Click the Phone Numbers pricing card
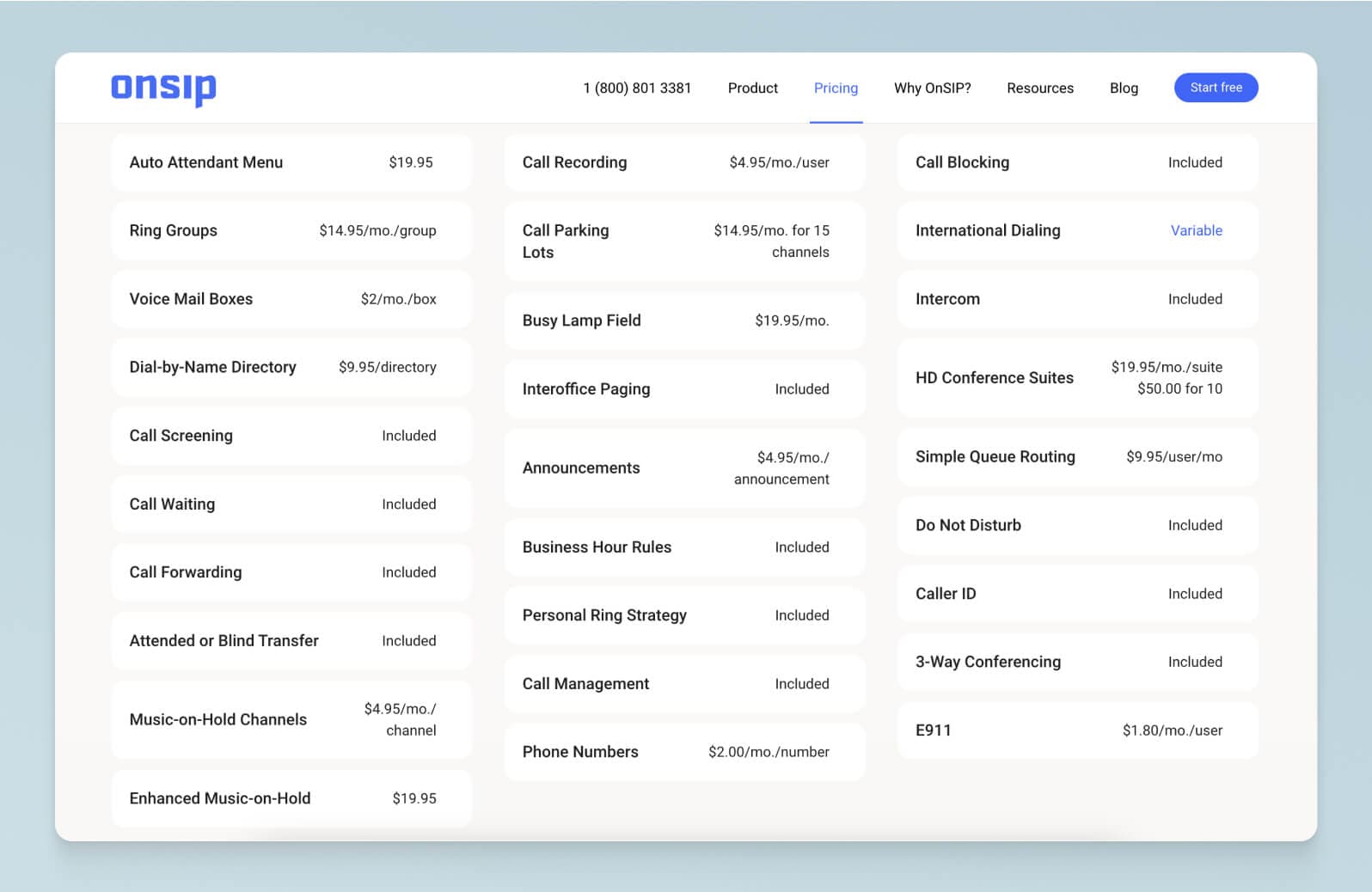This screenshot has width=1372, height=892. (683, 752)
